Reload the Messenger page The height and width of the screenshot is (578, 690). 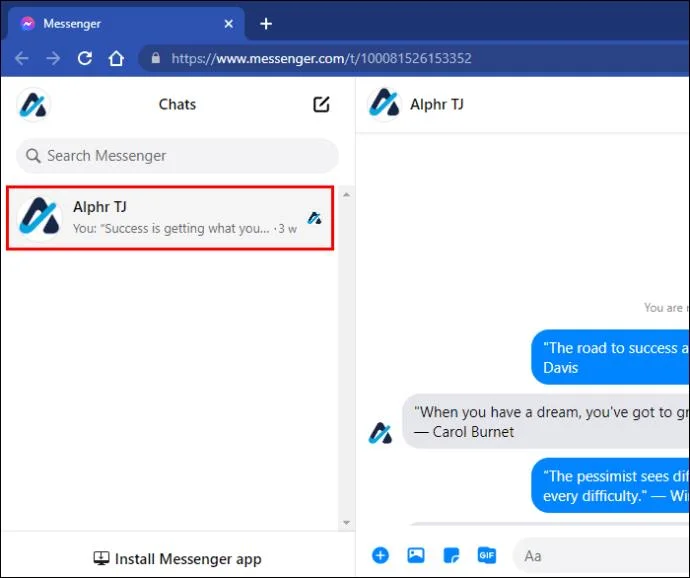click(85, 58)
